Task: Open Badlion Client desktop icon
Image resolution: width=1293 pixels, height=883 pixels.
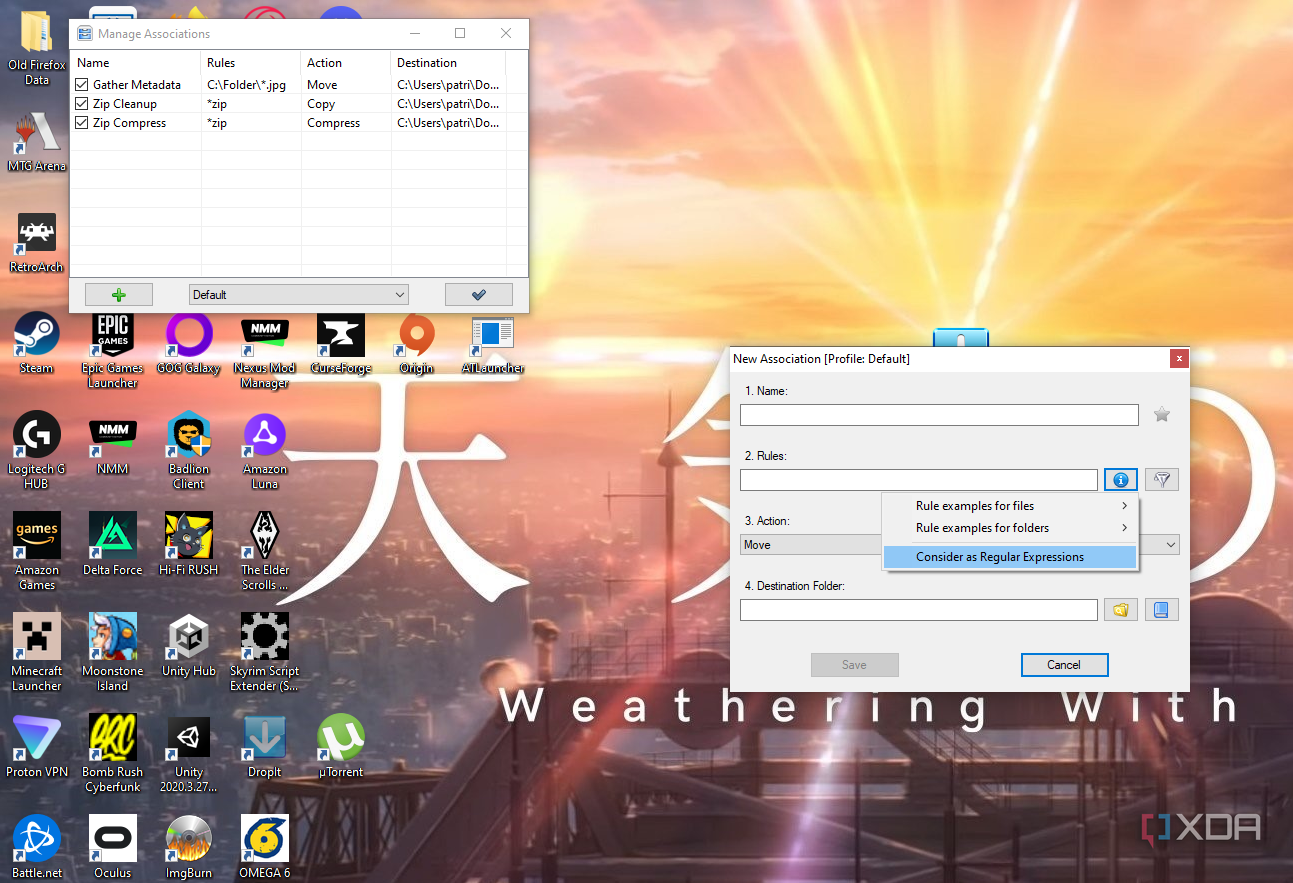Action: [x=189, y=451]
